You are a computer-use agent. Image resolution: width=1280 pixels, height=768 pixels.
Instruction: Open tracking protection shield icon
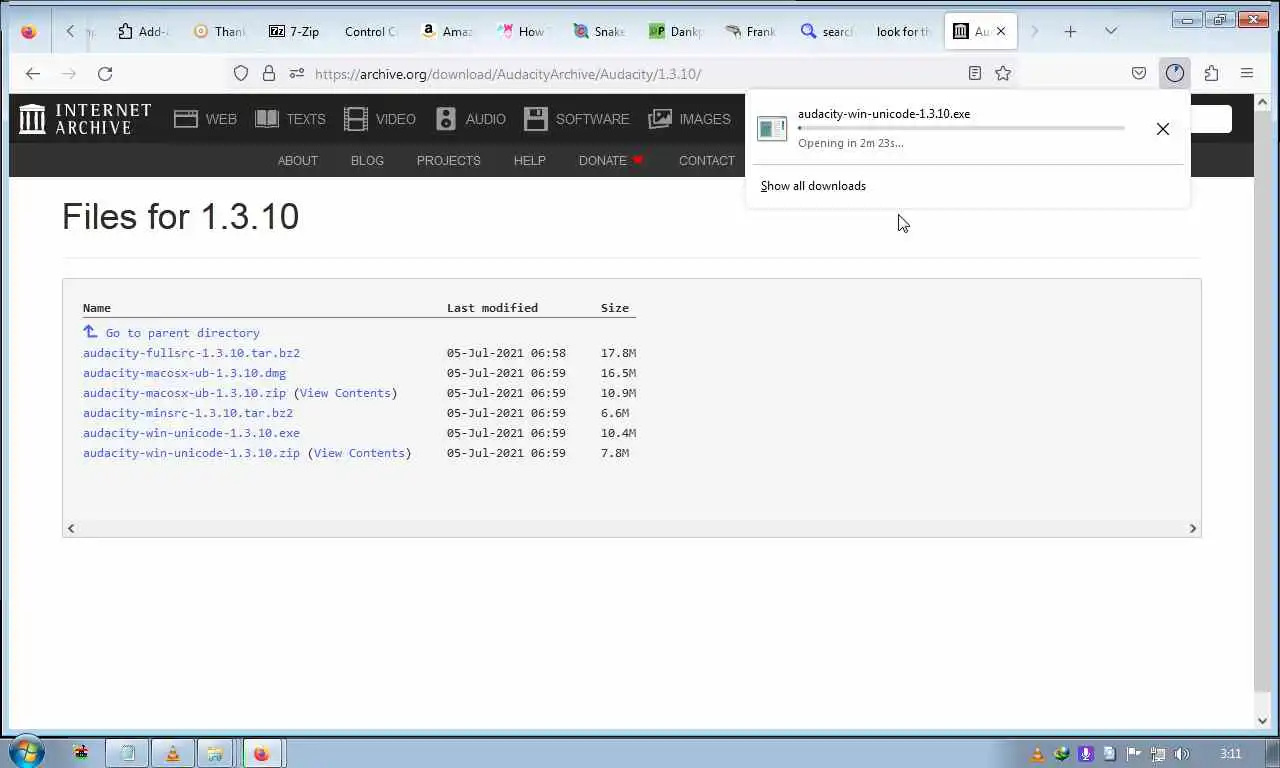(241, 73)
